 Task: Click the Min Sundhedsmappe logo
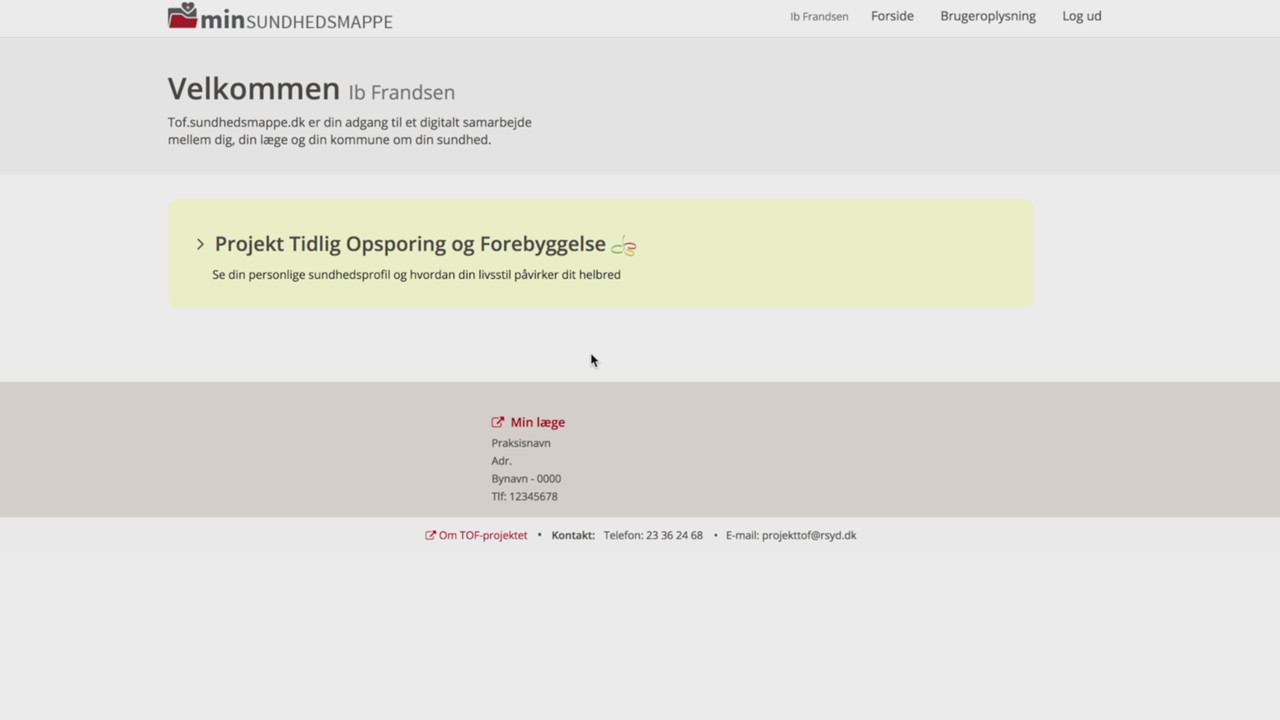(x=280, y=17)
